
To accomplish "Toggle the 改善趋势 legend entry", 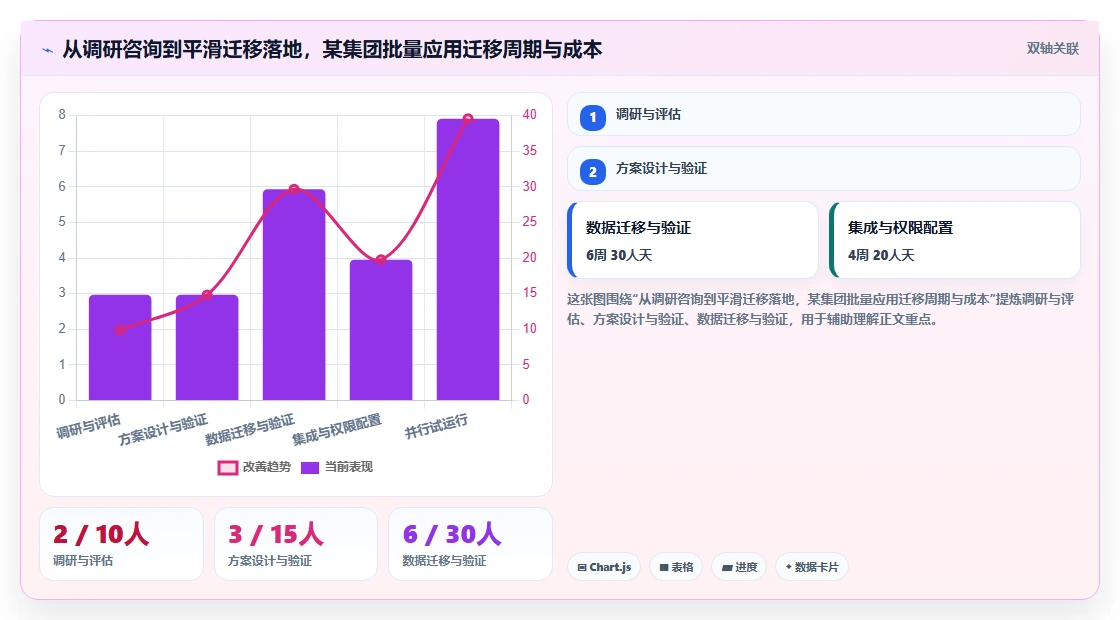I will click(254, 467).
